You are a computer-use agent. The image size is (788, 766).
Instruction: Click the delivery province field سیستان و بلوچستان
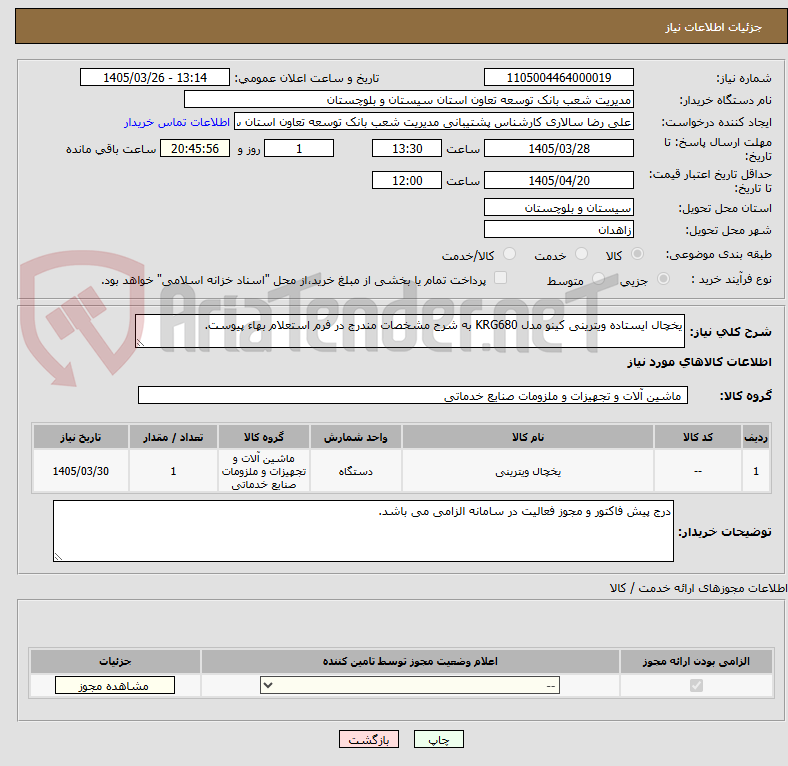pyautogui.click(x=558, y=207)
